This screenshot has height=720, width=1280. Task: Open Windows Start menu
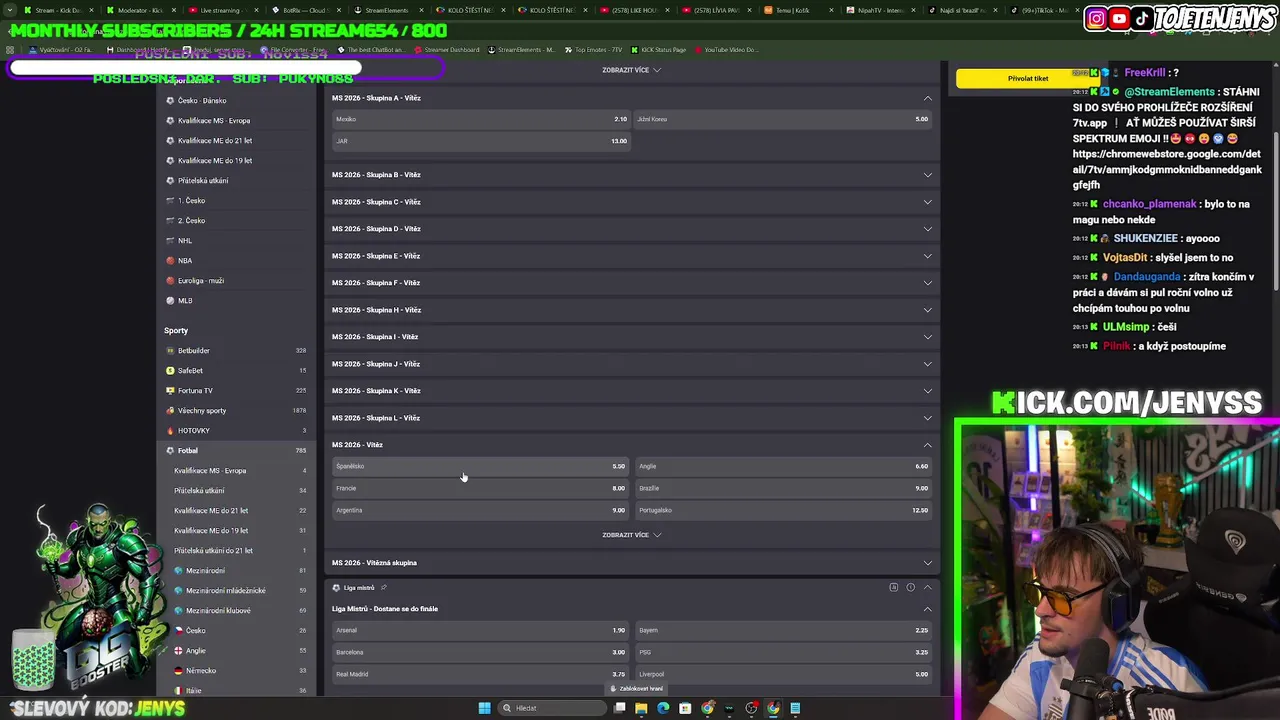coord(485,708)
